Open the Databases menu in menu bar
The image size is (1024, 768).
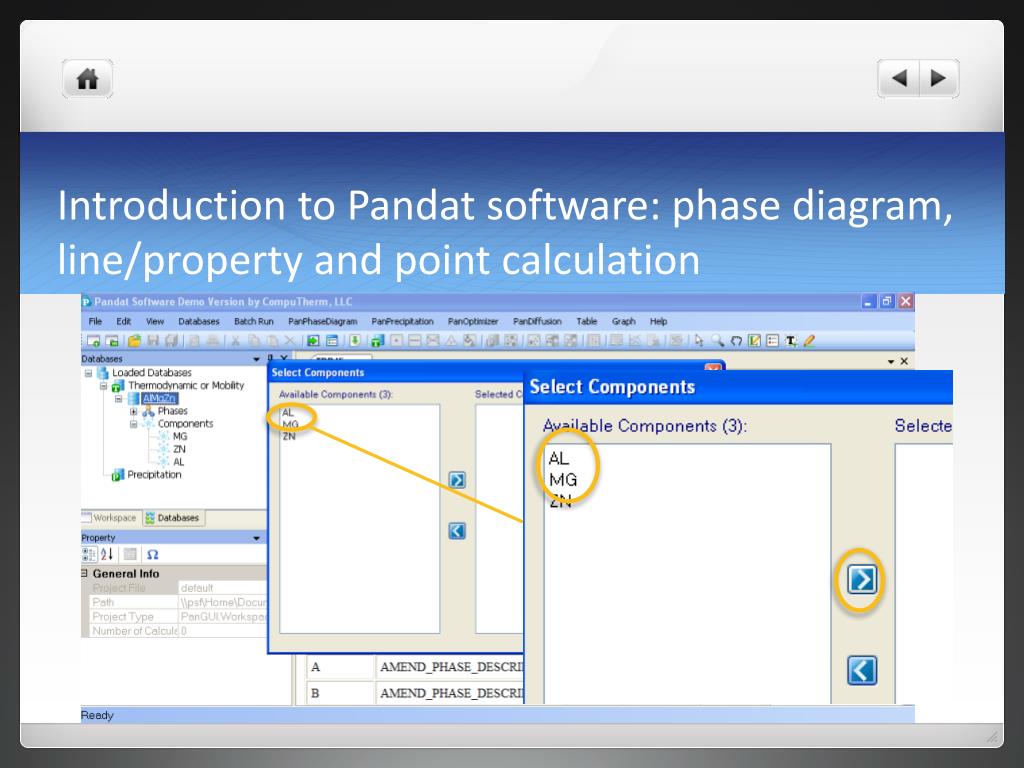coord(199,321)
